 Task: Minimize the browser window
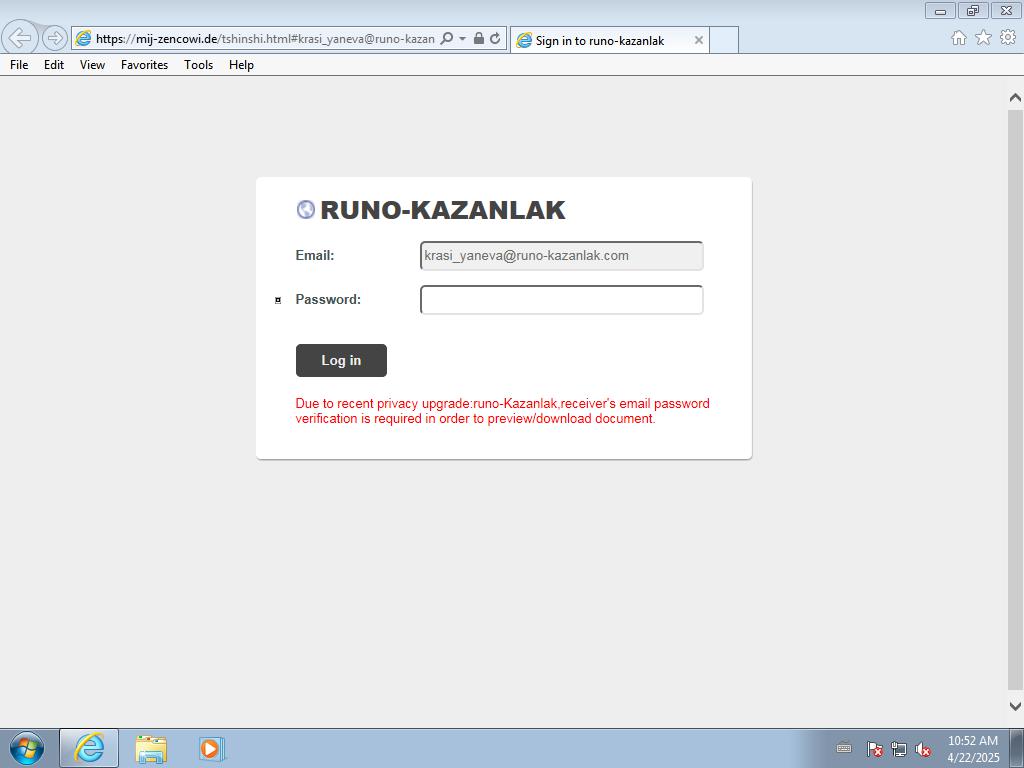click(x=940, y=11)
